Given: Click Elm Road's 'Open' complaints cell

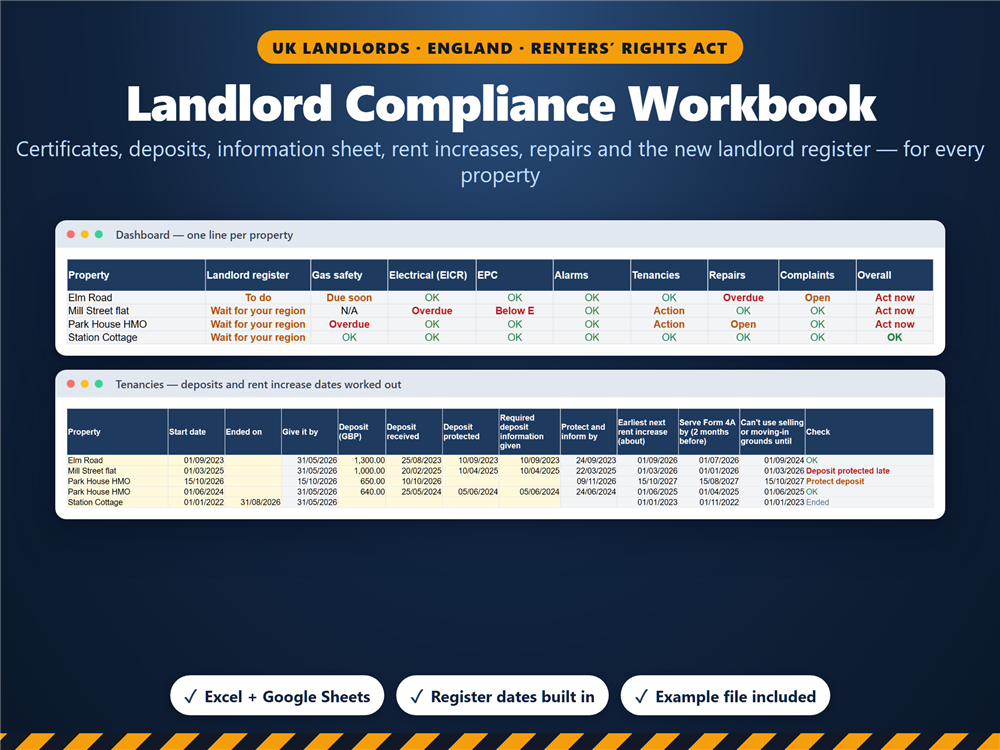Looking at the screenshot, I should (x=817, y=298).
